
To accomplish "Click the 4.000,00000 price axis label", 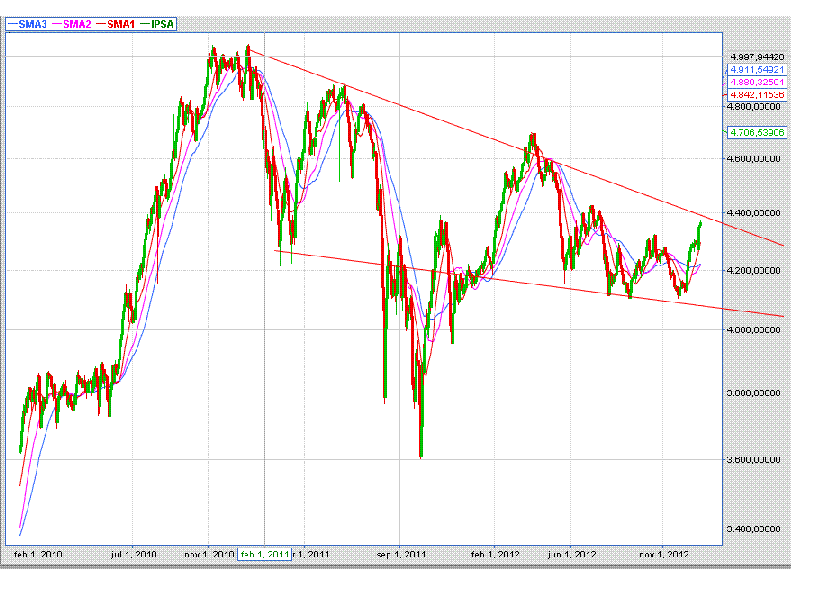I will click(755, 329).
